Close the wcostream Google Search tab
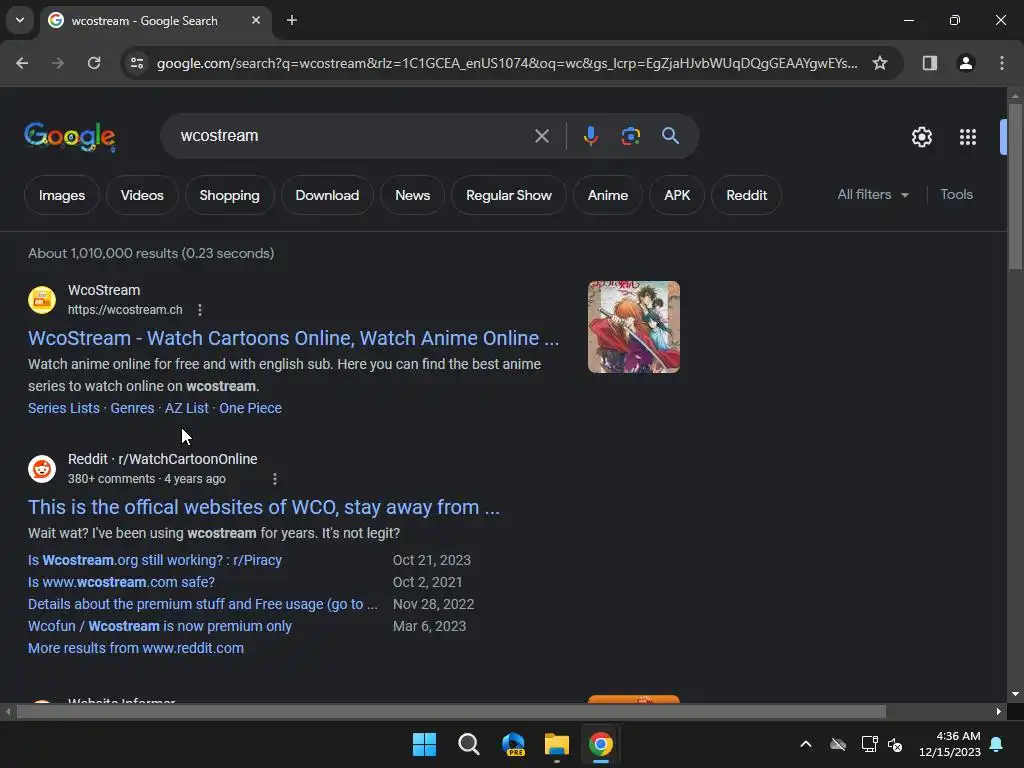1024x768 pixels. [x=256, y=20]
